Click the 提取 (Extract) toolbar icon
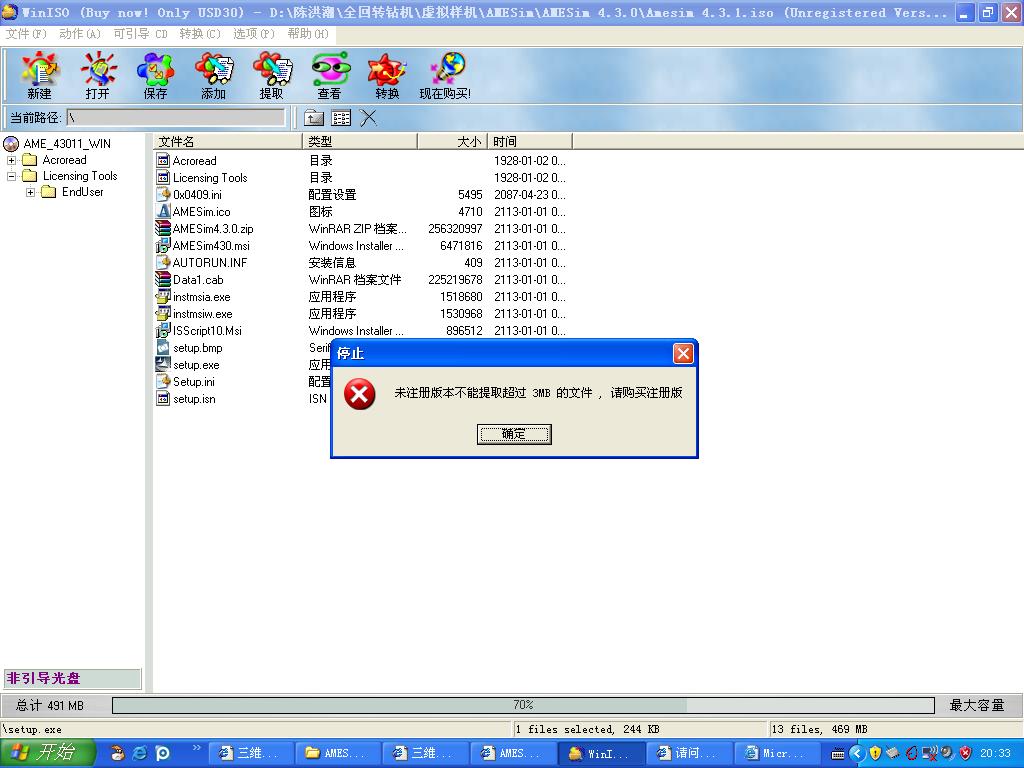This screenshot has height=768, width=1024. point(272,75)
